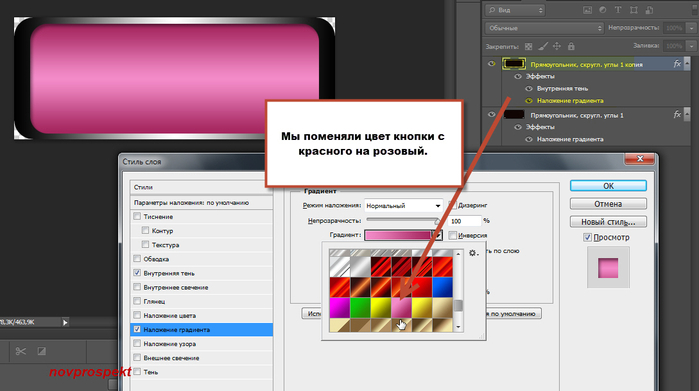This screenshot has width=699, height=391.
Task: Filter layers by shape layer icon
Action: (633, 10)
